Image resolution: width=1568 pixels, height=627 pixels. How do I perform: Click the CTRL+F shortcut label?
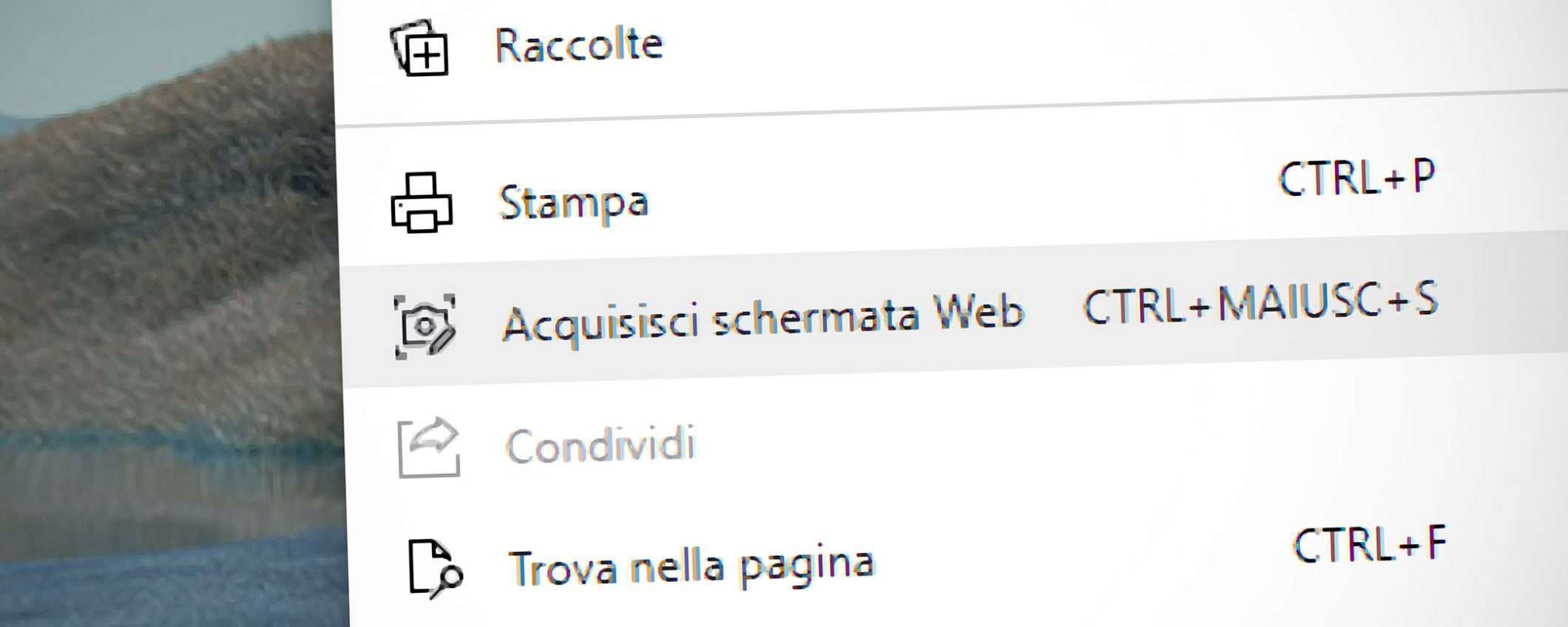tap(1369, 546)
